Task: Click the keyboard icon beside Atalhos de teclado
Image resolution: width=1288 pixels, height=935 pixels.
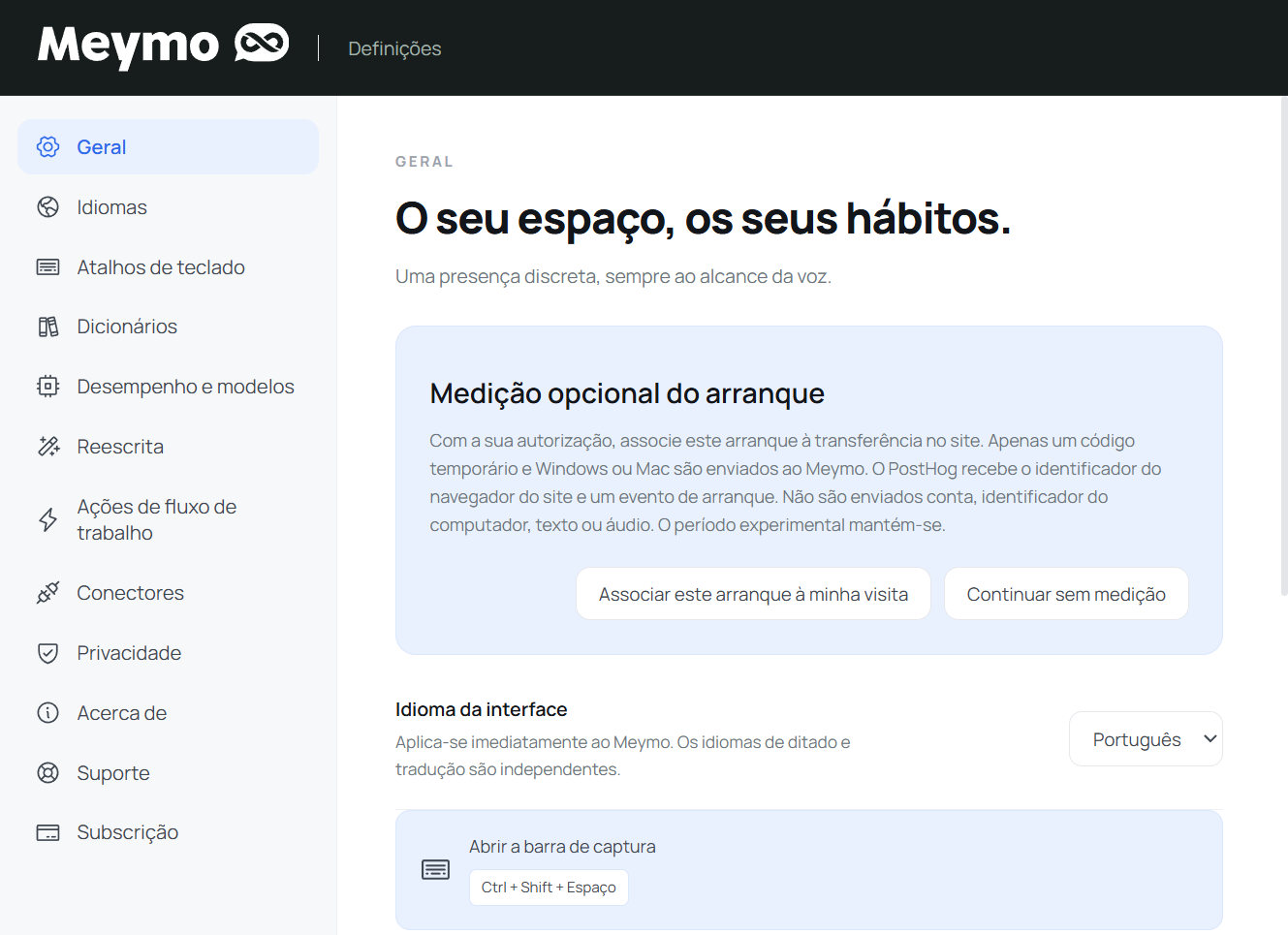Action: (47, 267)
